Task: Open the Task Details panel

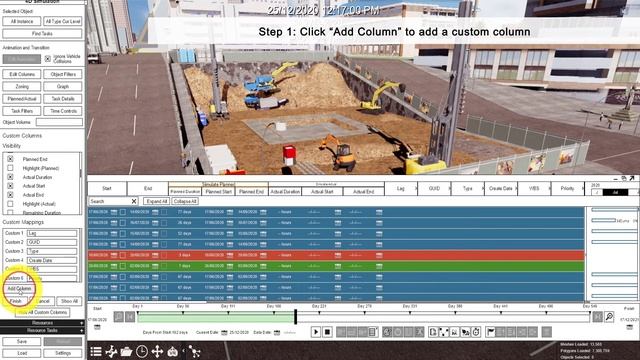Action: 63,99
